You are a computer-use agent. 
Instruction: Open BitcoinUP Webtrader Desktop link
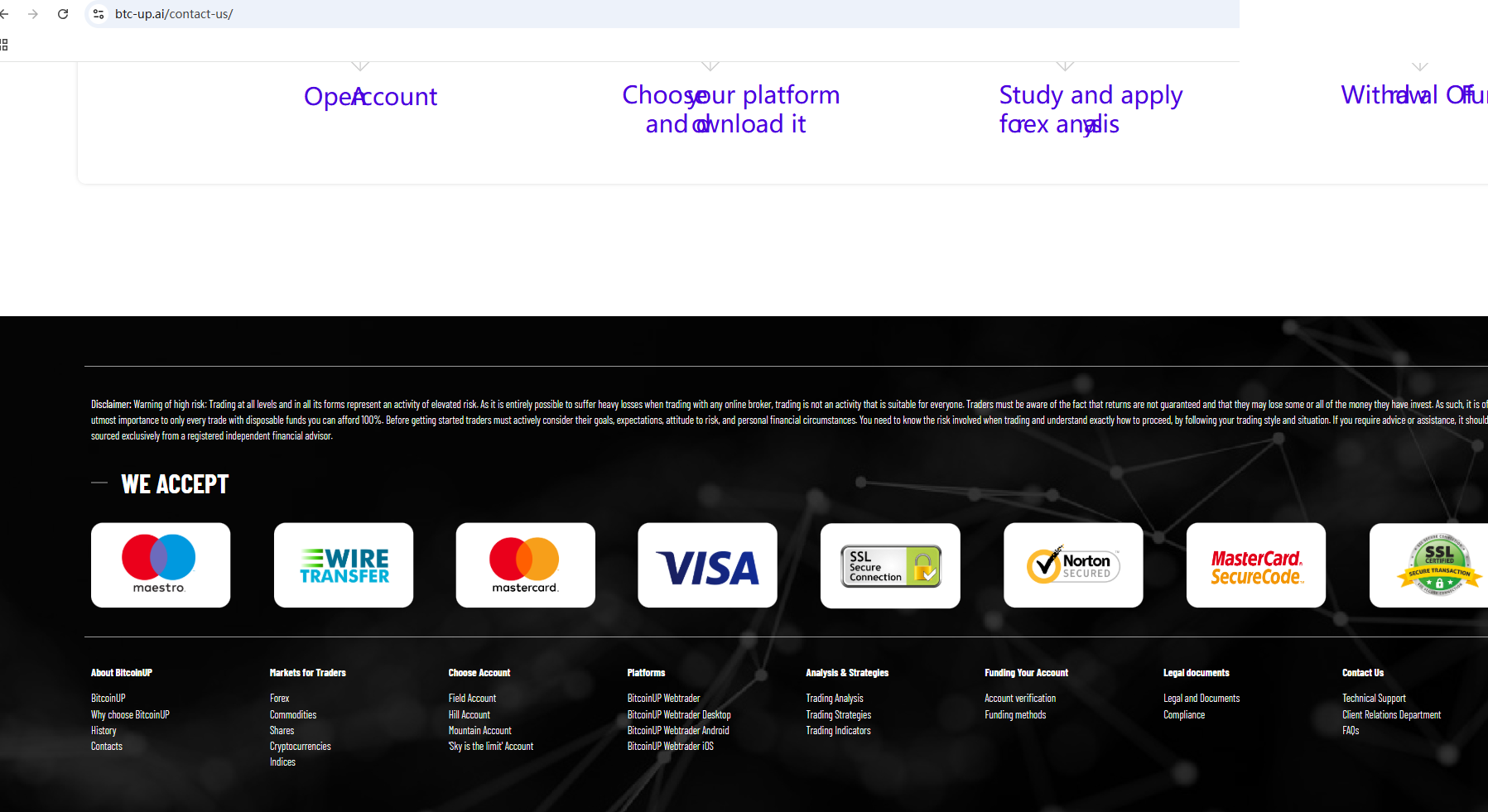[679, 715]
